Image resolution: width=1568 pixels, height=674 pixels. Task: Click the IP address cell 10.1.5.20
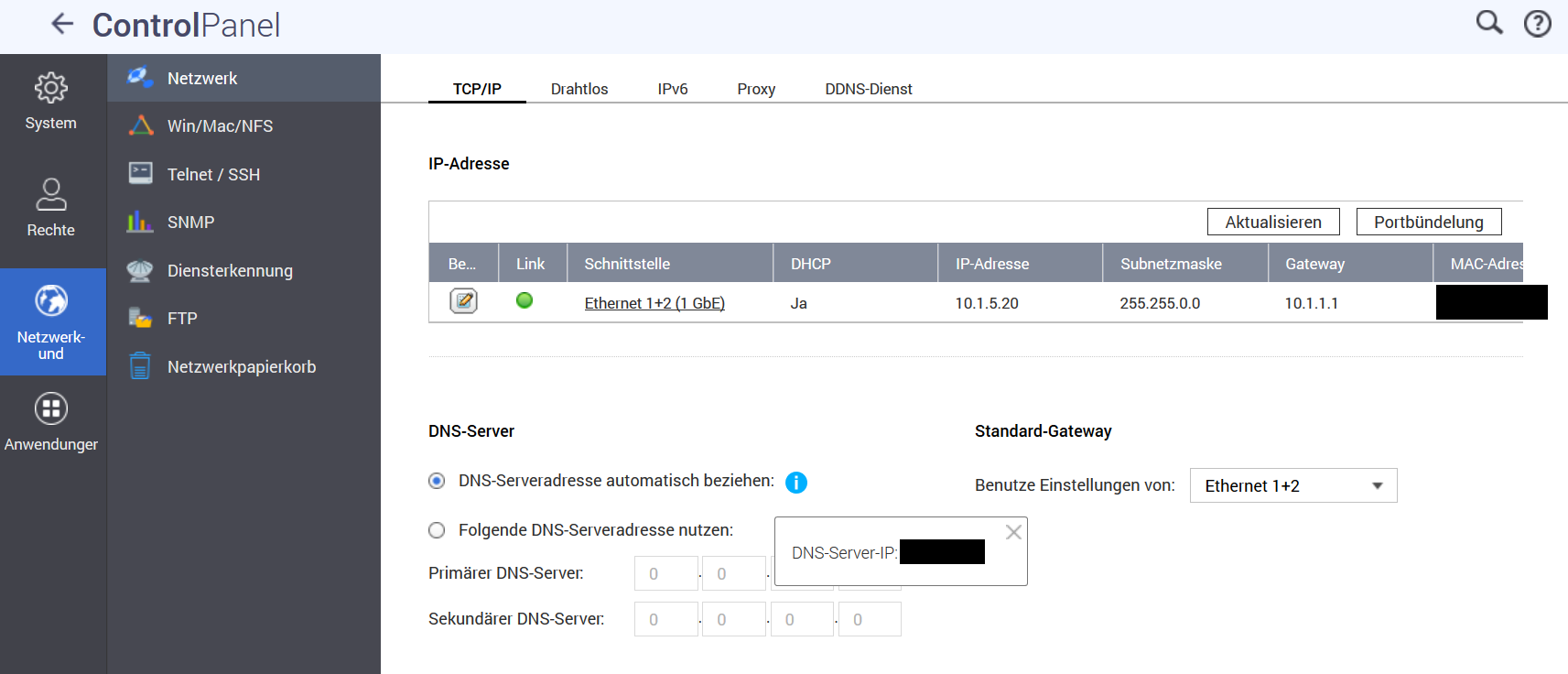point(987,303)
